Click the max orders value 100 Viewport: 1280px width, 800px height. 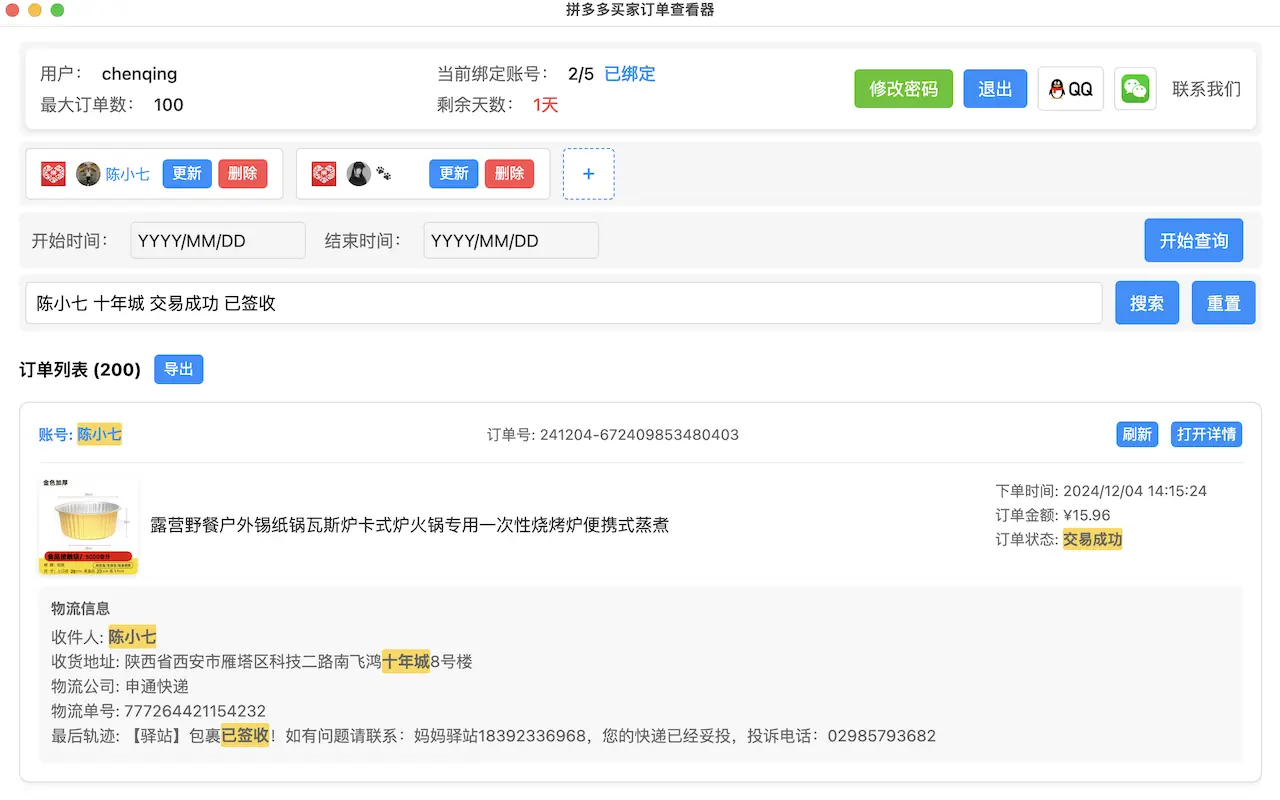(x=169, y=104)
